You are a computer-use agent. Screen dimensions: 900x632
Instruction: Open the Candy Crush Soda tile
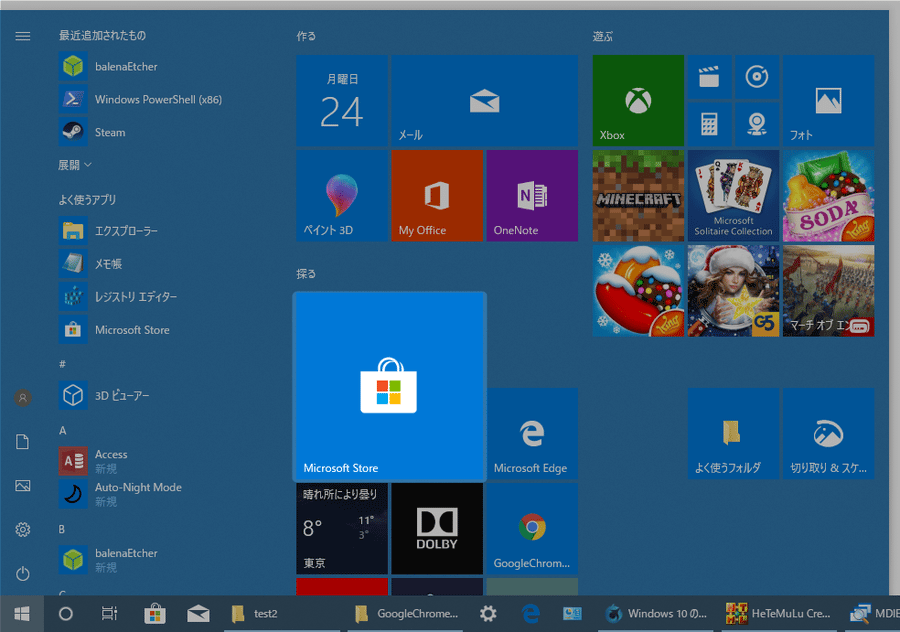pos(828,196)
